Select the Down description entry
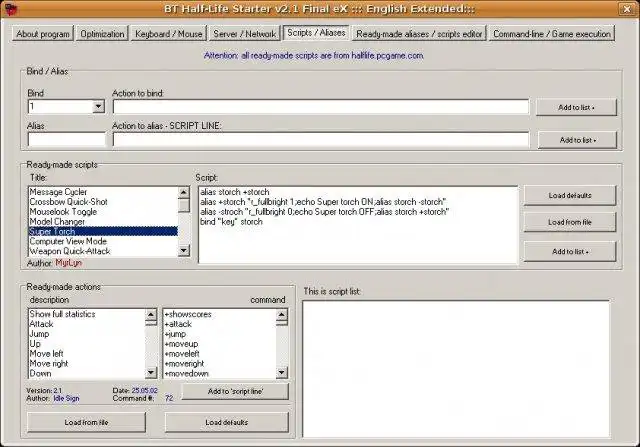This screenshot has height=447, width=640. point(87,373)
